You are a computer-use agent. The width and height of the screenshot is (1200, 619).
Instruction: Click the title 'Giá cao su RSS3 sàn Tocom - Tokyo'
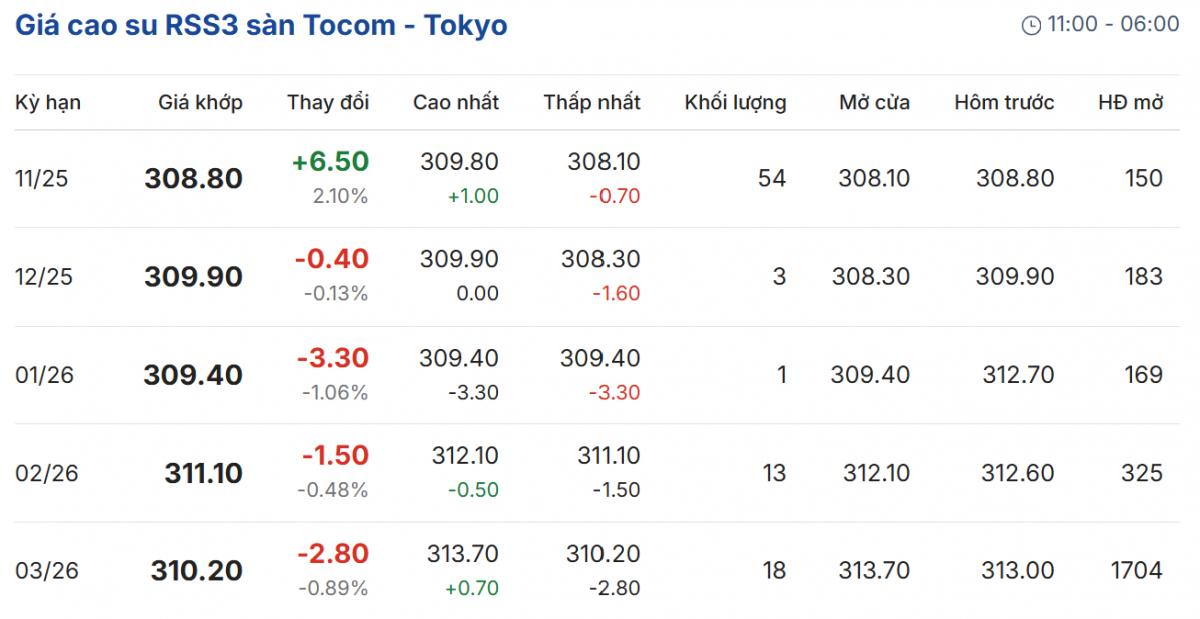[x=261, y=25]
